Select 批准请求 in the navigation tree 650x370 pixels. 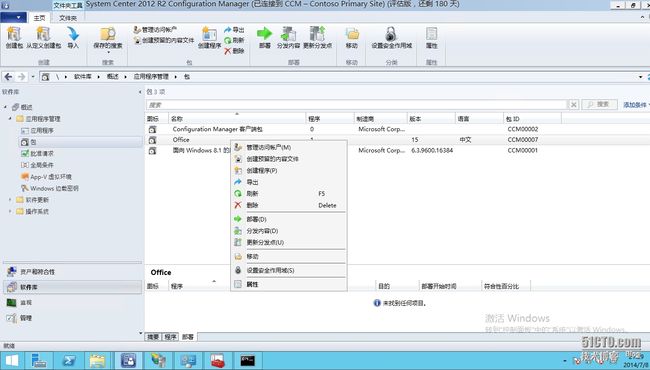click(x=37, y=154)
